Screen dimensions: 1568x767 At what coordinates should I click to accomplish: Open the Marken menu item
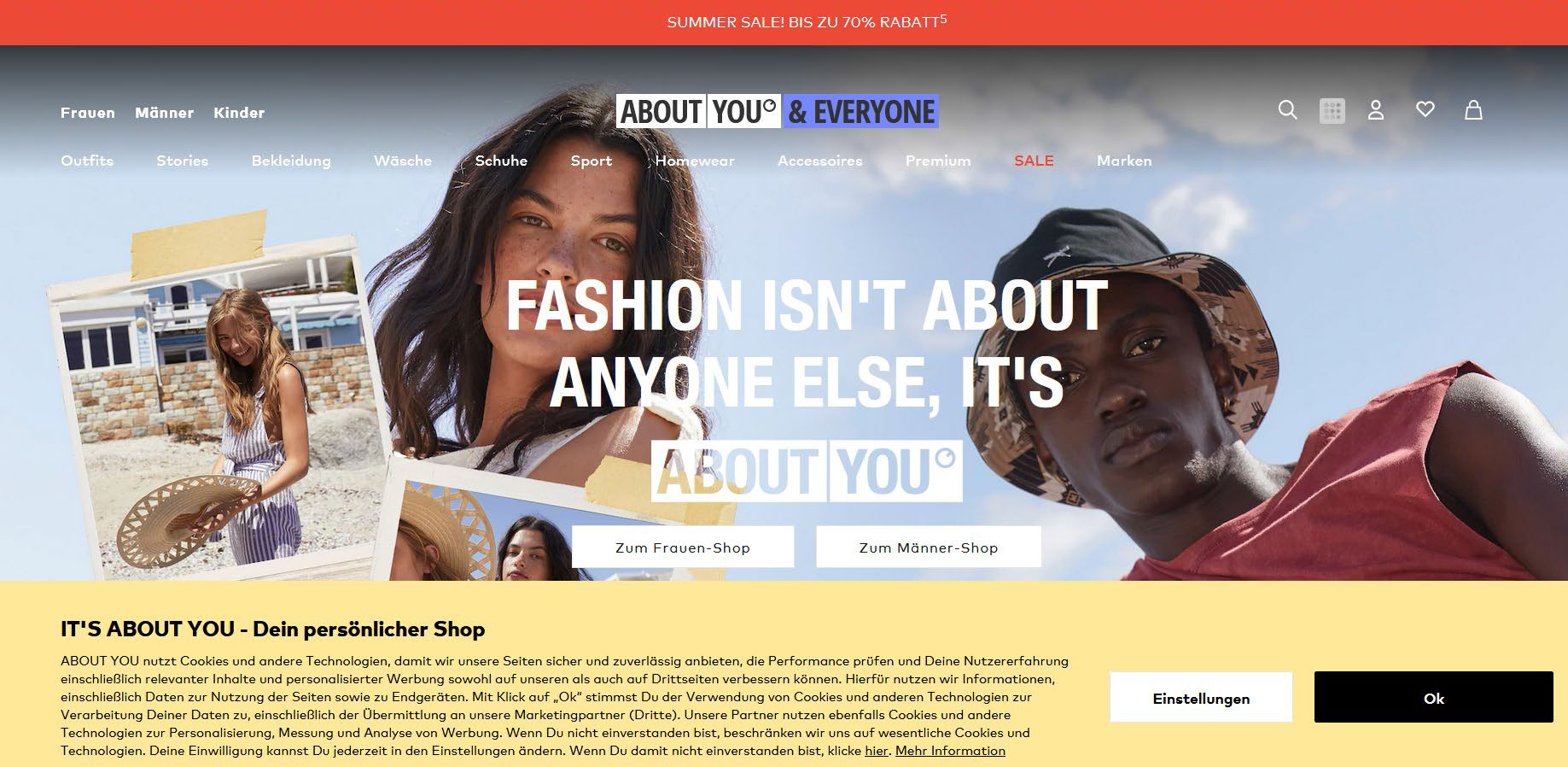click(1124, 161)
